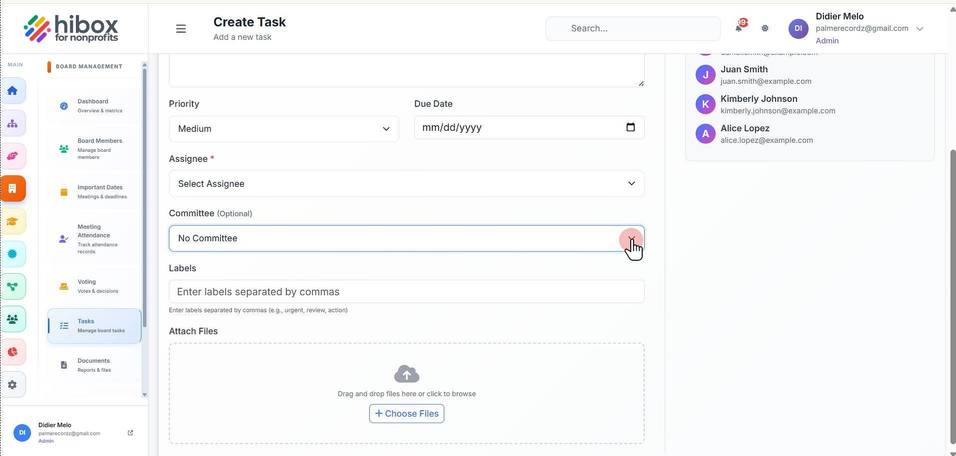Image resolution: width=956 pixels, height=456 pixels.
Task: Open the settings gear in the rail
Action: point(12,385)
